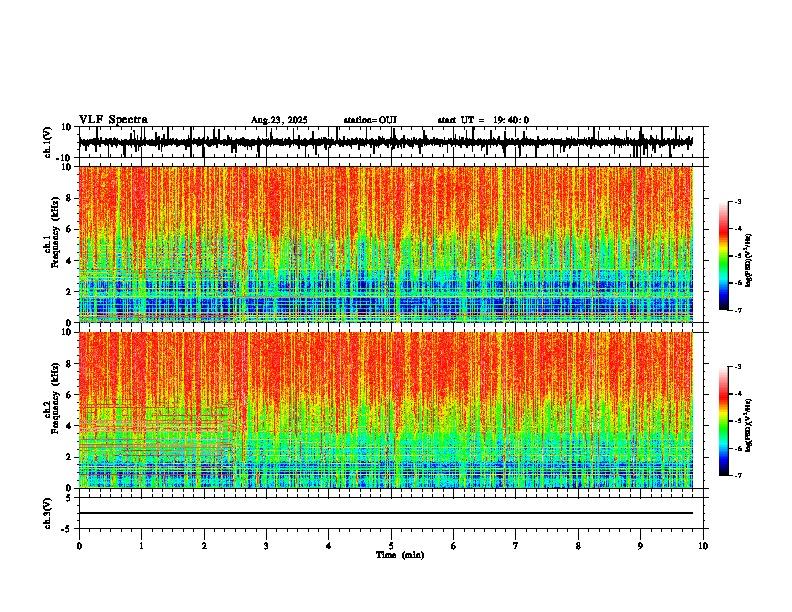Click the flat ch.3 voltage trace line

(x=385, y=513)
